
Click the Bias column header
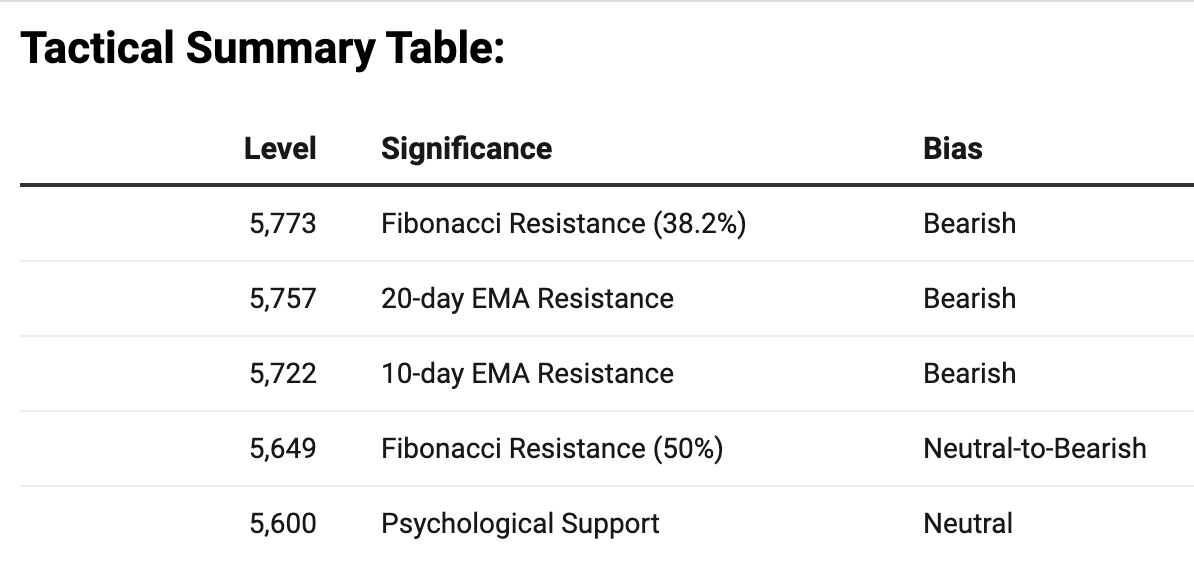coord(953,149)
